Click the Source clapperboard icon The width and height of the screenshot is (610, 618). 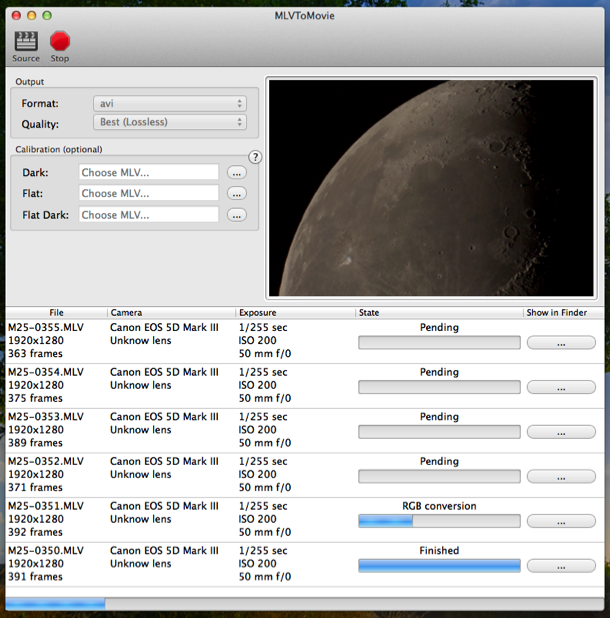click(x=26, y=42)
